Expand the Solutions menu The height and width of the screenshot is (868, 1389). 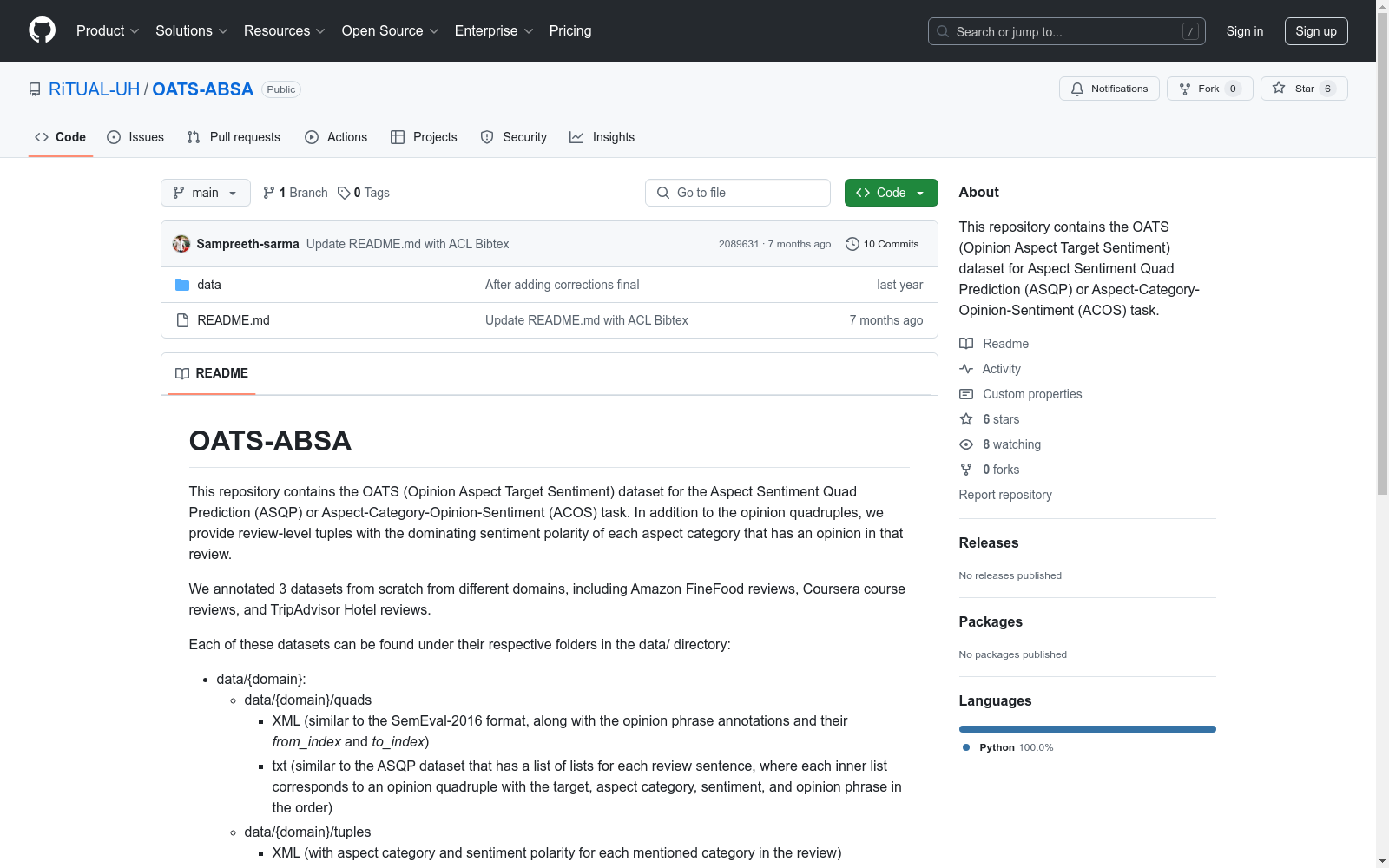(x=191, y=30)
